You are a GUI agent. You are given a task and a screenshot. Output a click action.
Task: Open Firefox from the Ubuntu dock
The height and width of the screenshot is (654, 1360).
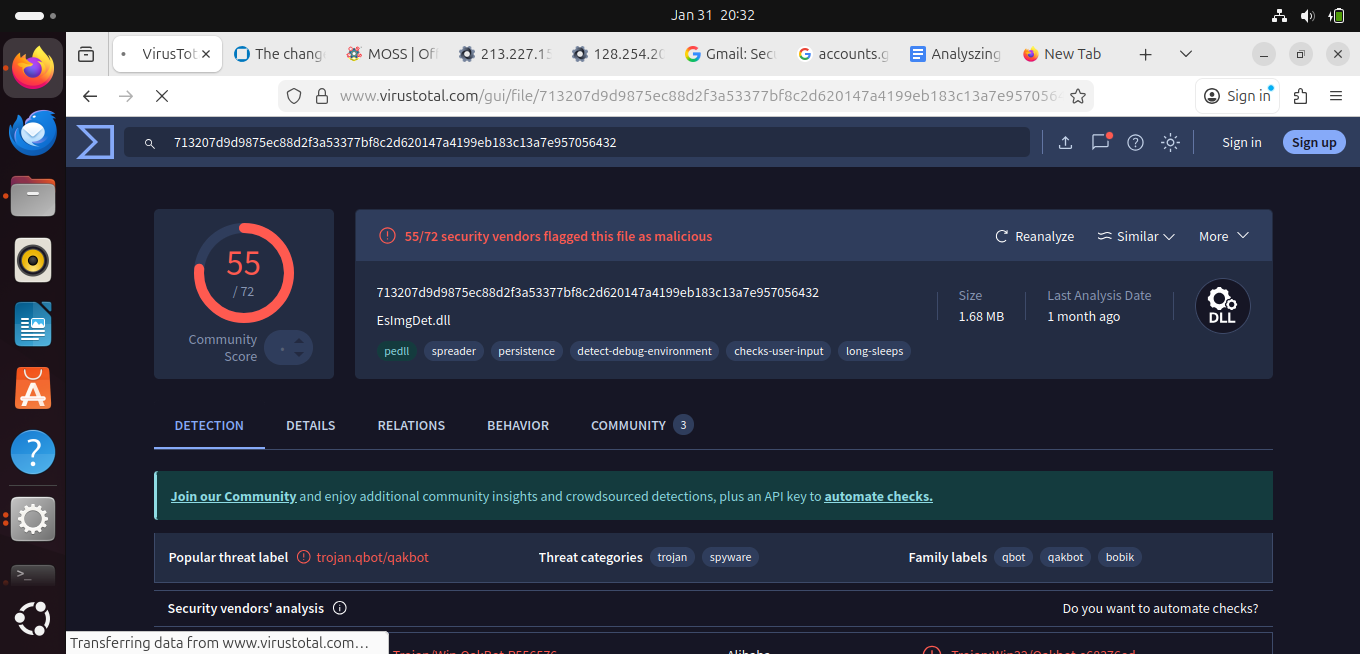click(33, 68)
